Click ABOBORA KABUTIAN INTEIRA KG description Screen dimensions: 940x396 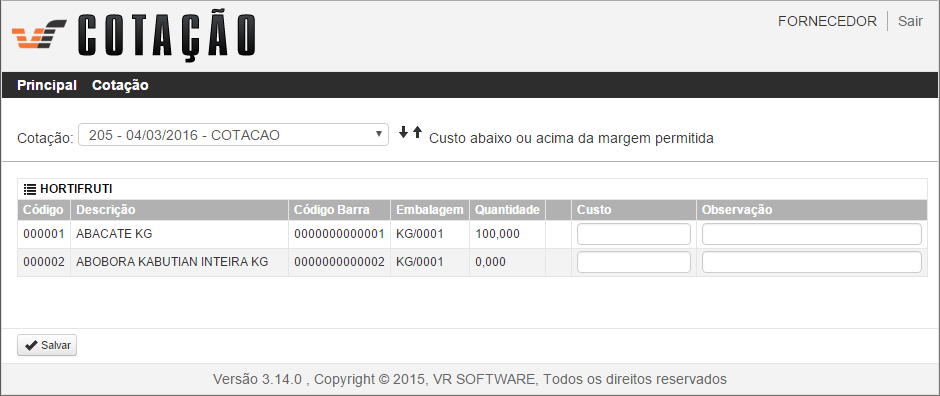coord(172,262)
